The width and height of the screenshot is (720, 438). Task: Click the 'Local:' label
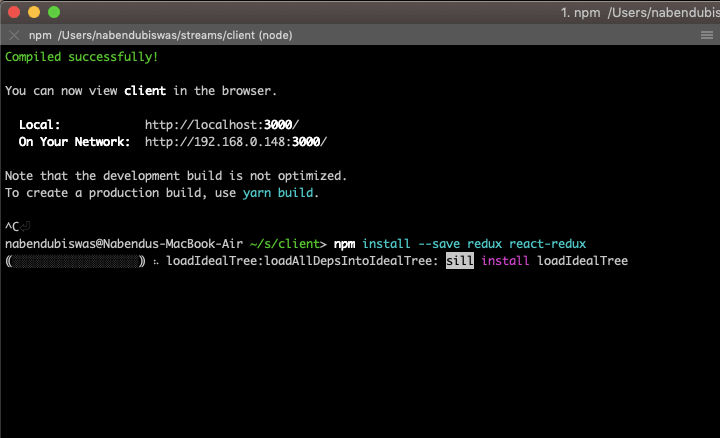click(x=39, y=125)
